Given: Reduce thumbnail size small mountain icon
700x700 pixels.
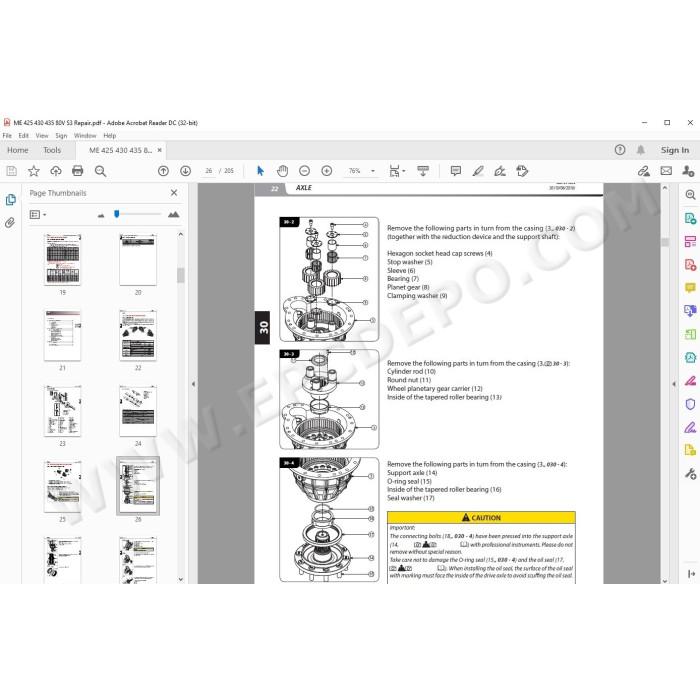Looking at the screenshot, I should 101,215.
